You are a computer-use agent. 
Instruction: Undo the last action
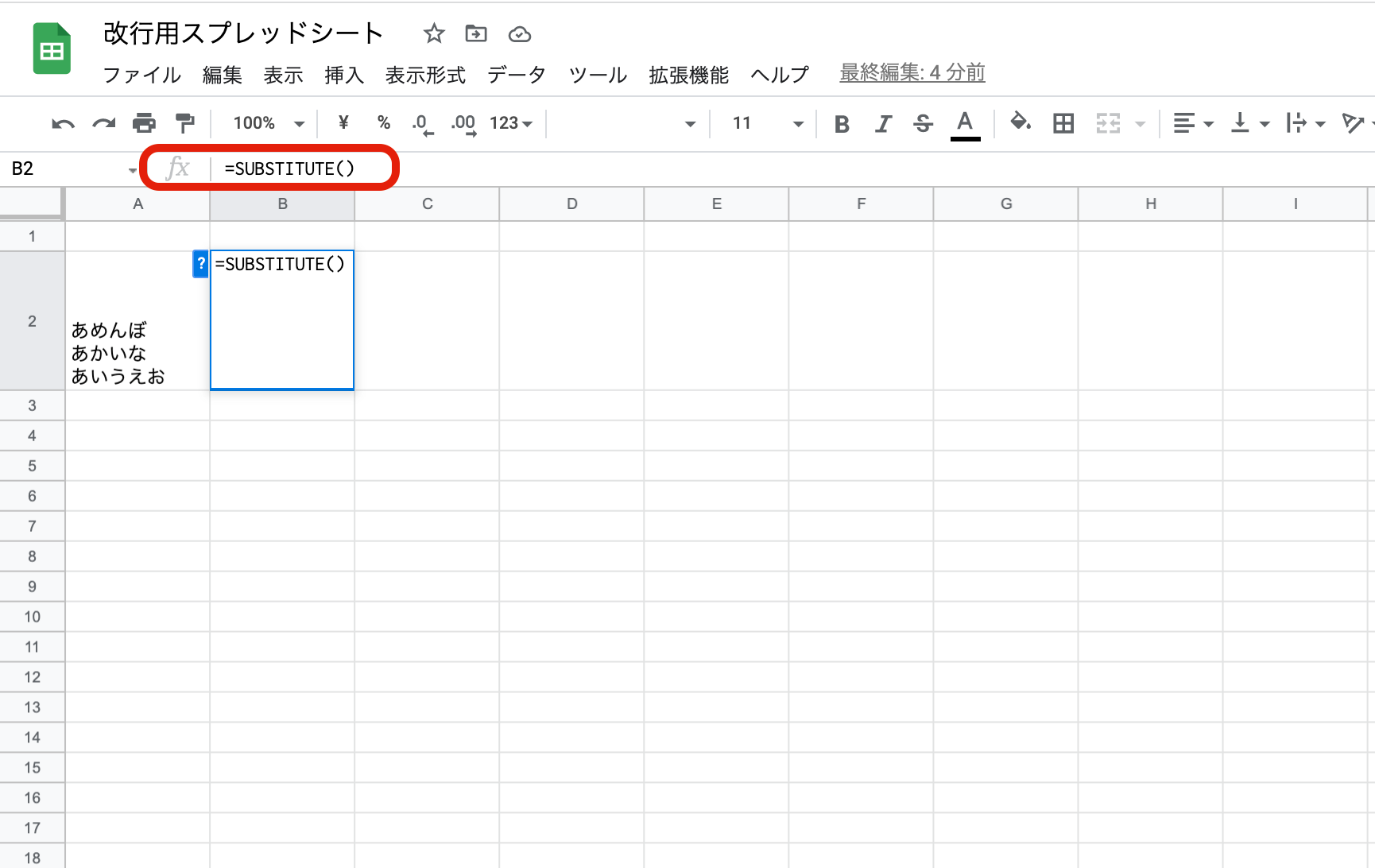click(x=63, y=123)
